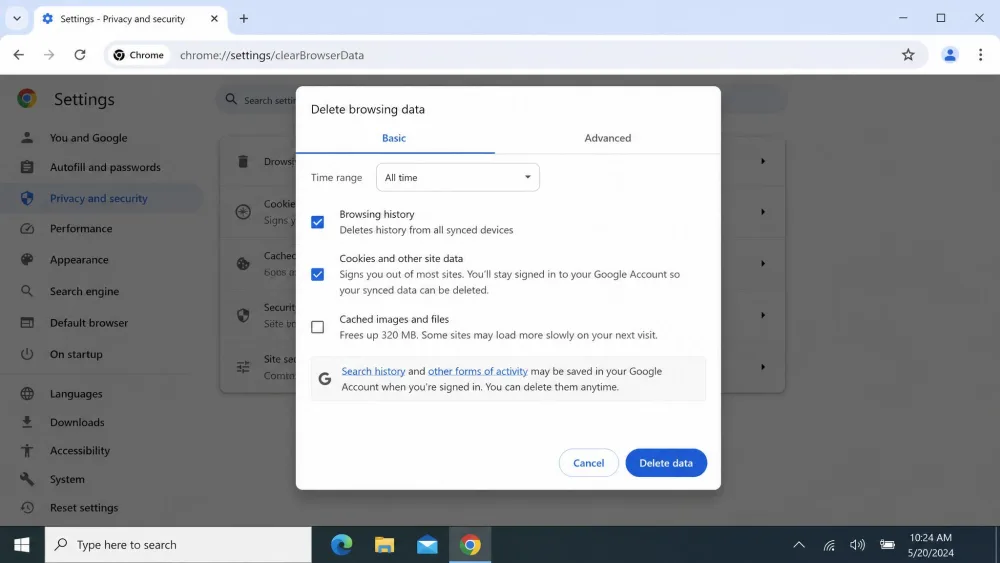Switch to the Advanced tab
The image size is (1000, 563).
click(x=608, y=138)
